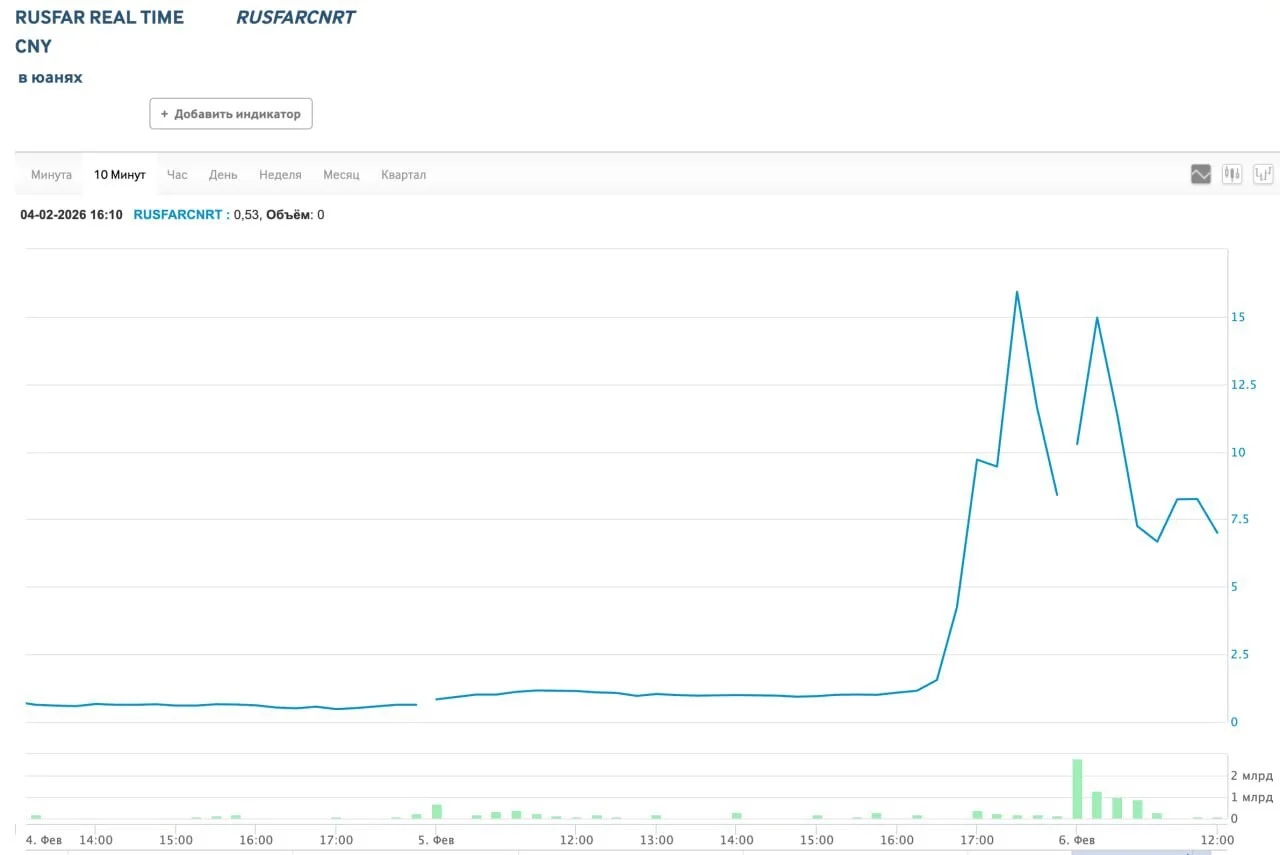
Task: Click the в юанях subtitle
Action: pos(50,78)
